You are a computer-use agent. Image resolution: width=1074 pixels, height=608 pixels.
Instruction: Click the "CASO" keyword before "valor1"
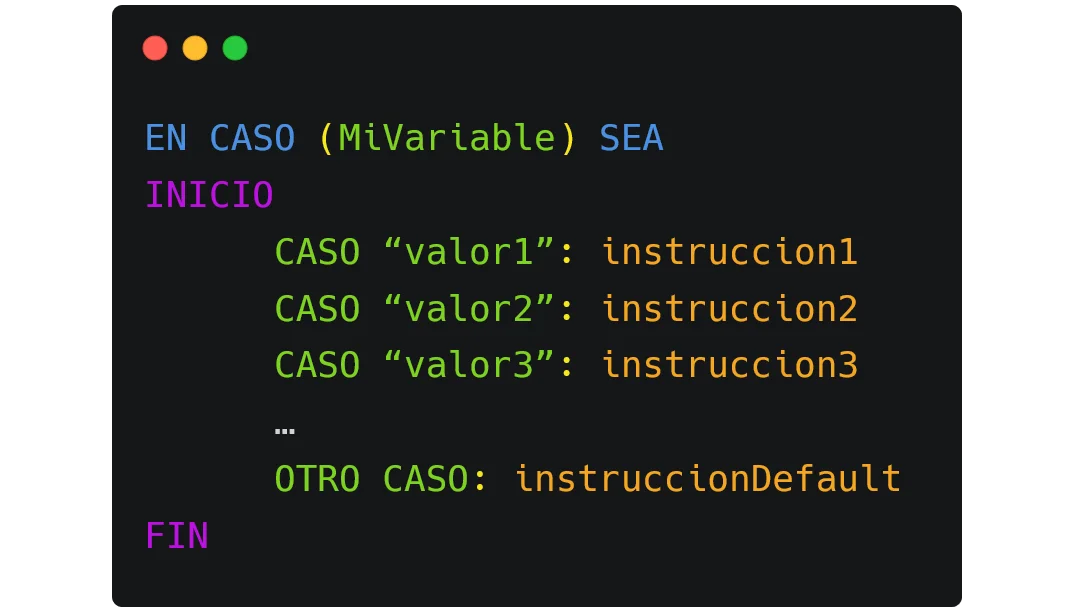(x=317, y=252)
